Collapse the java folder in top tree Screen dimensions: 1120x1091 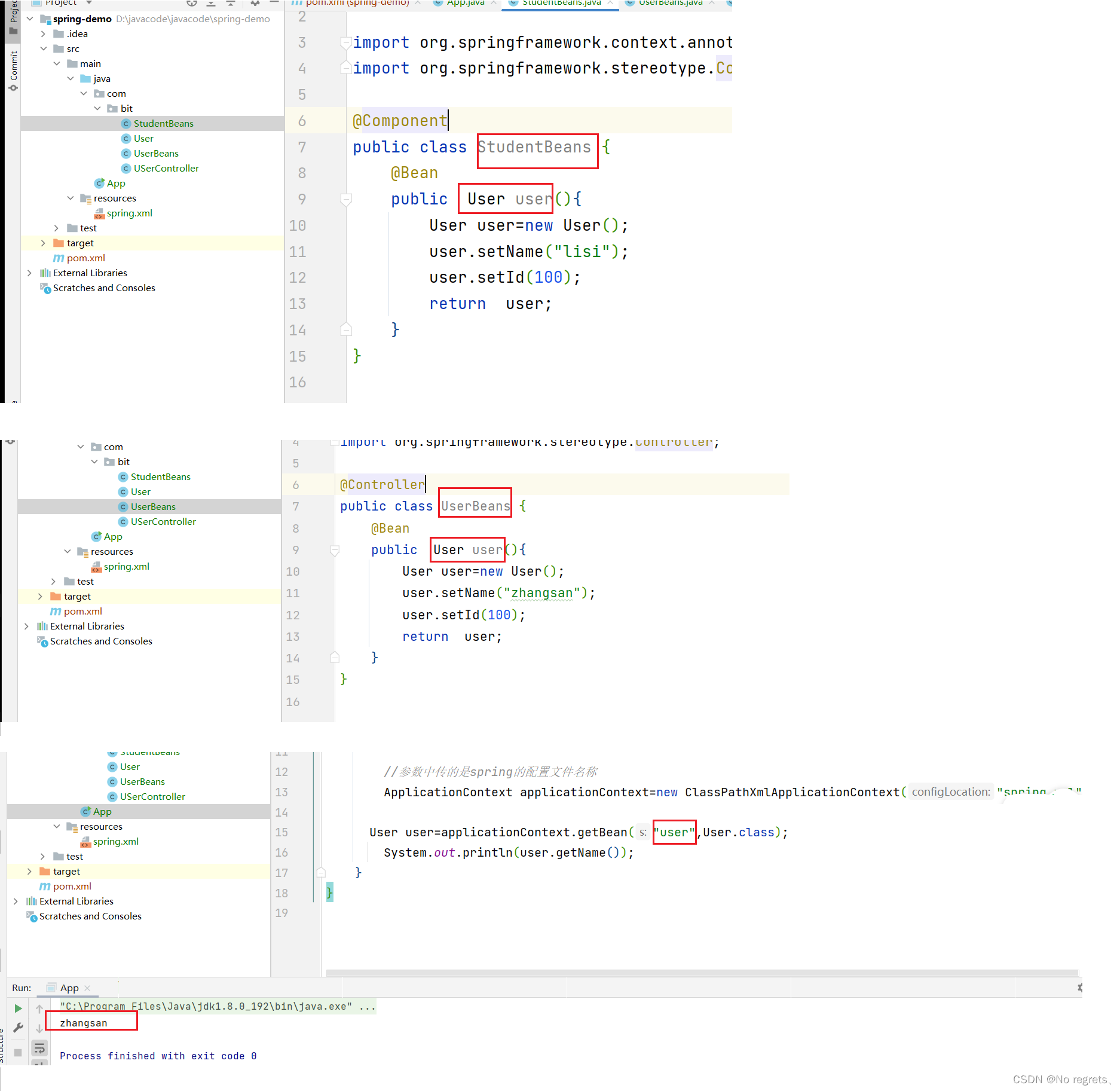coord(71,78)
